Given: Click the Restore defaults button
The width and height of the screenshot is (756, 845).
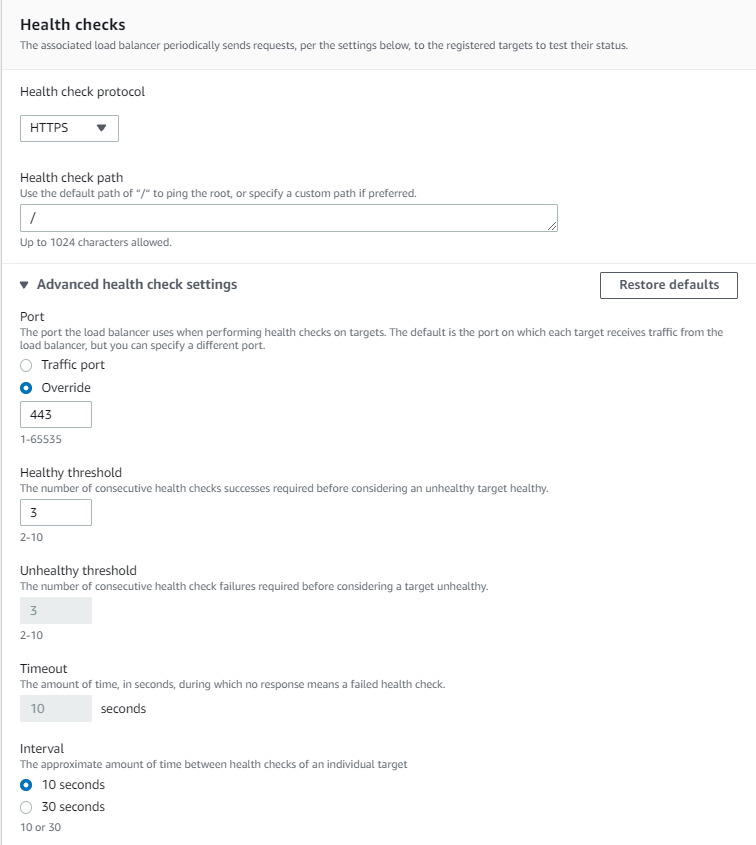Looking at the screenshot, I should click(669, 285).
